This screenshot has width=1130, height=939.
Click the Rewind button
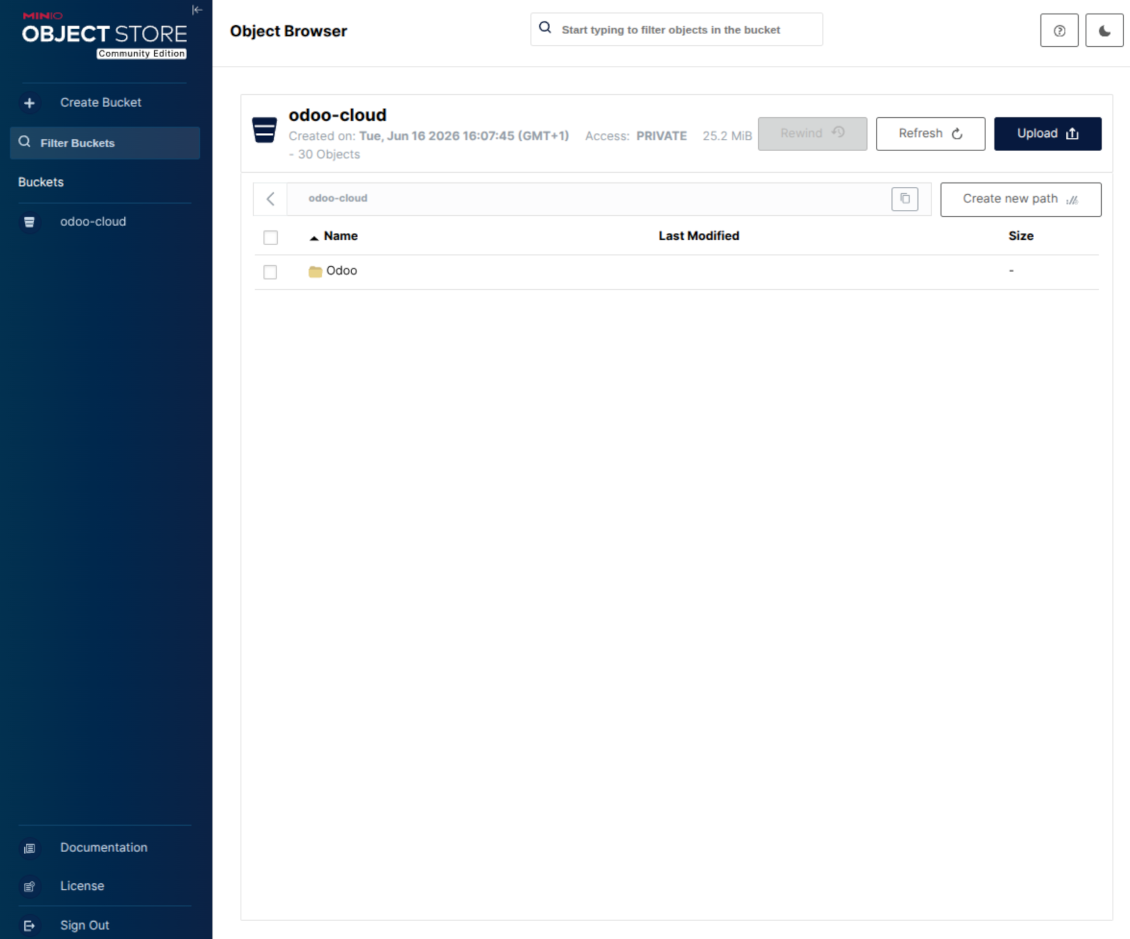click(812, 133)
